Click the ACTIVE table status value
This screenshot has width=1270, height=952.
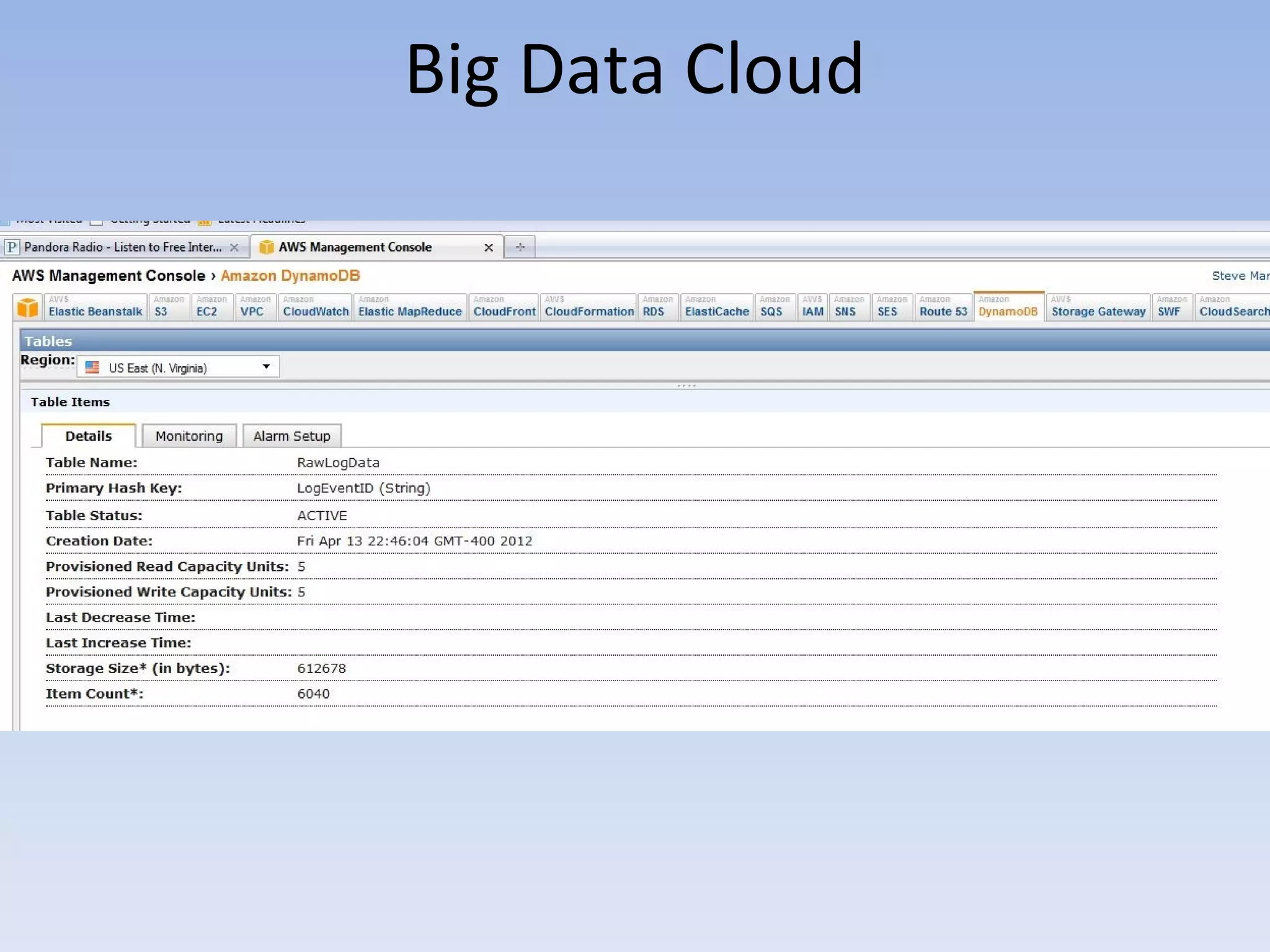click(322, 515)
